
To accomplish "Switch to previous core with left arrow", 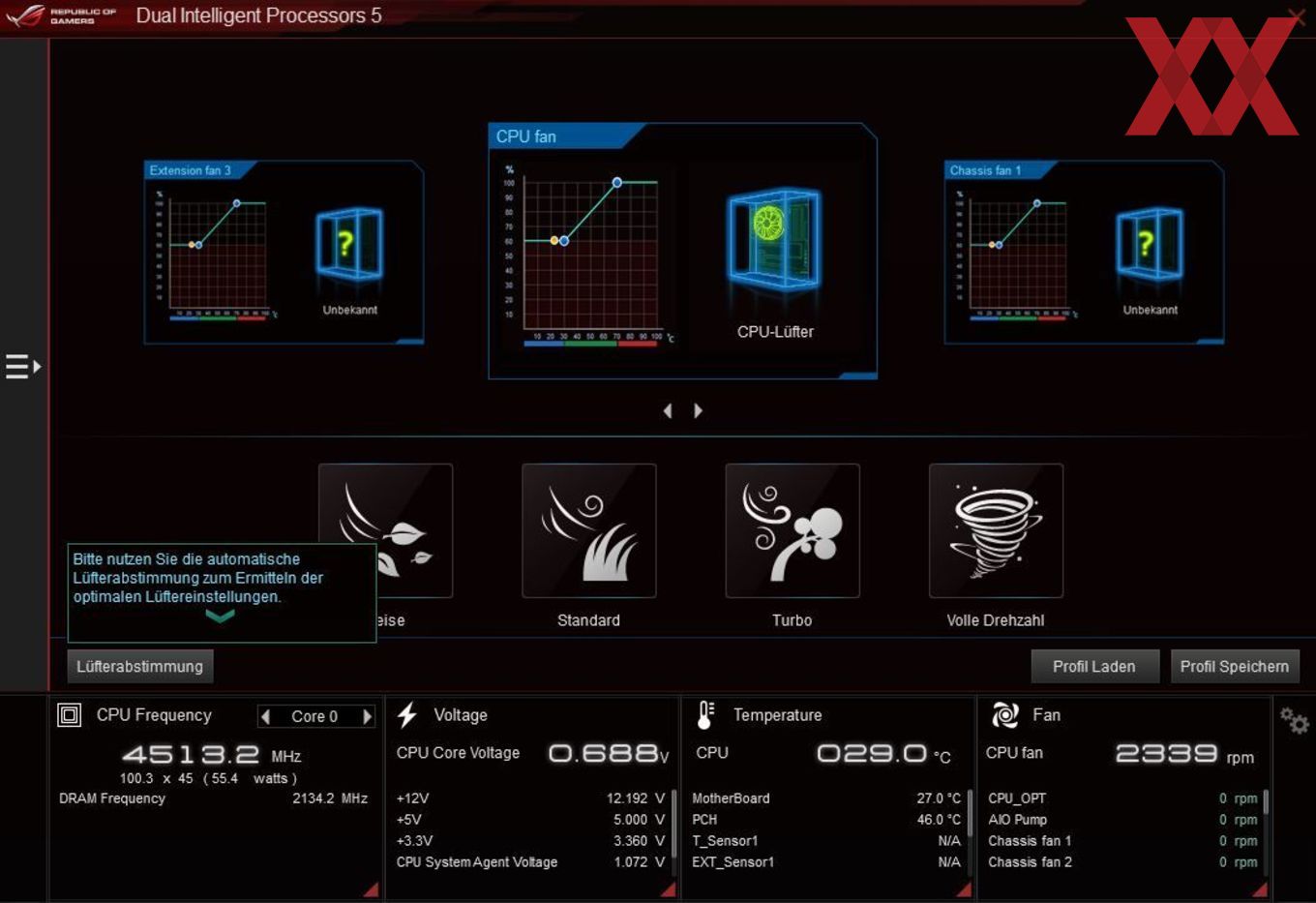I will coord(266,716).
